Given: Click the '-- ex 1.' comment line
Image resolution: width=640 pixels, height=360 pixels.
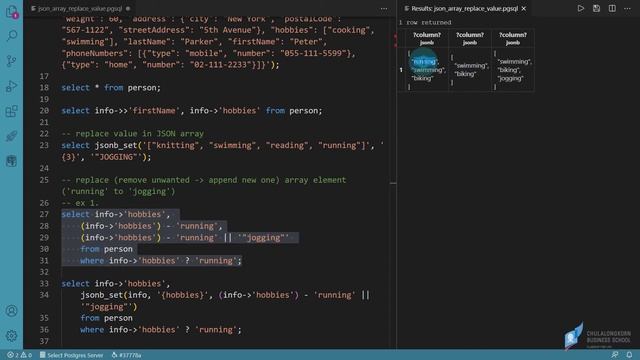Looking at the screenshot, I should point(80,203).
